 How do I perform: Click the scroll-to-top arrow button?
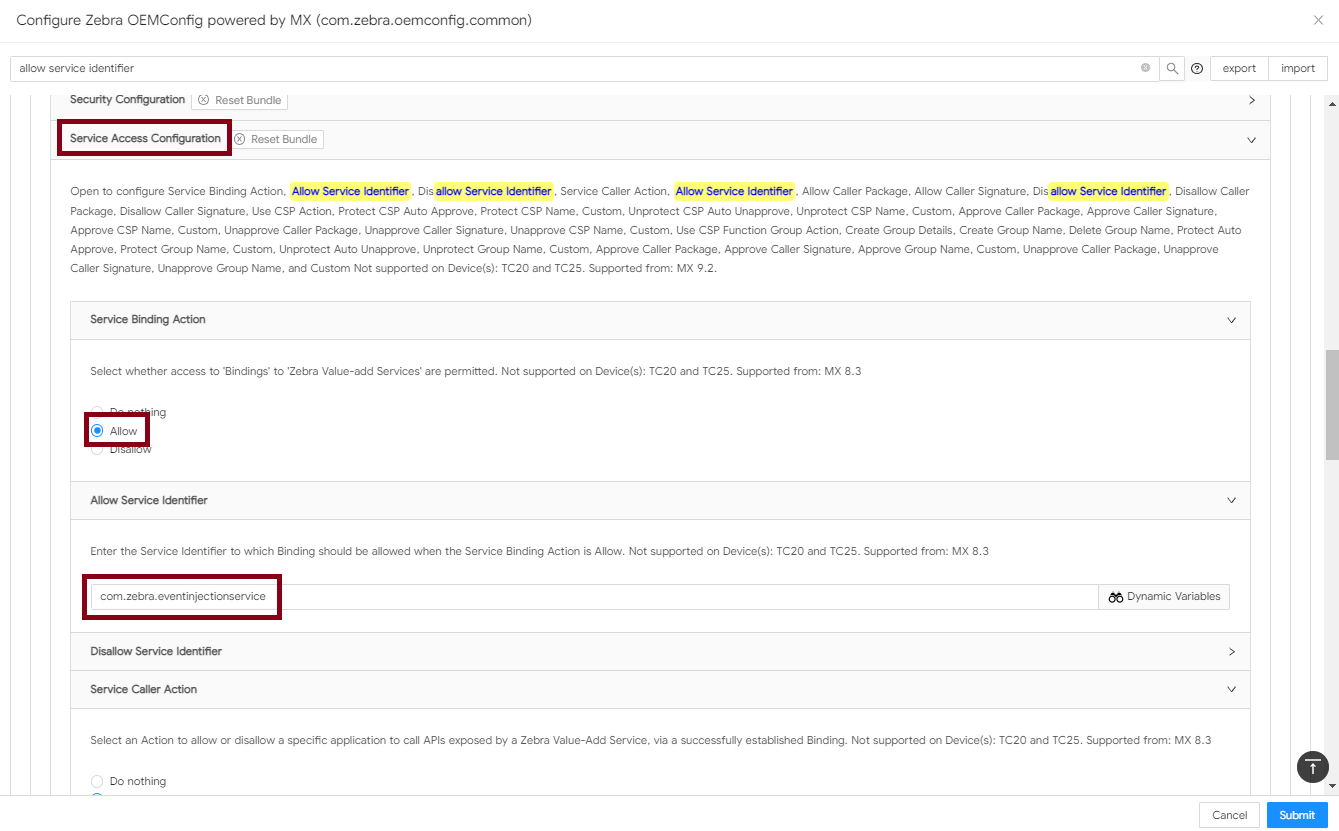pos(1312,767)
